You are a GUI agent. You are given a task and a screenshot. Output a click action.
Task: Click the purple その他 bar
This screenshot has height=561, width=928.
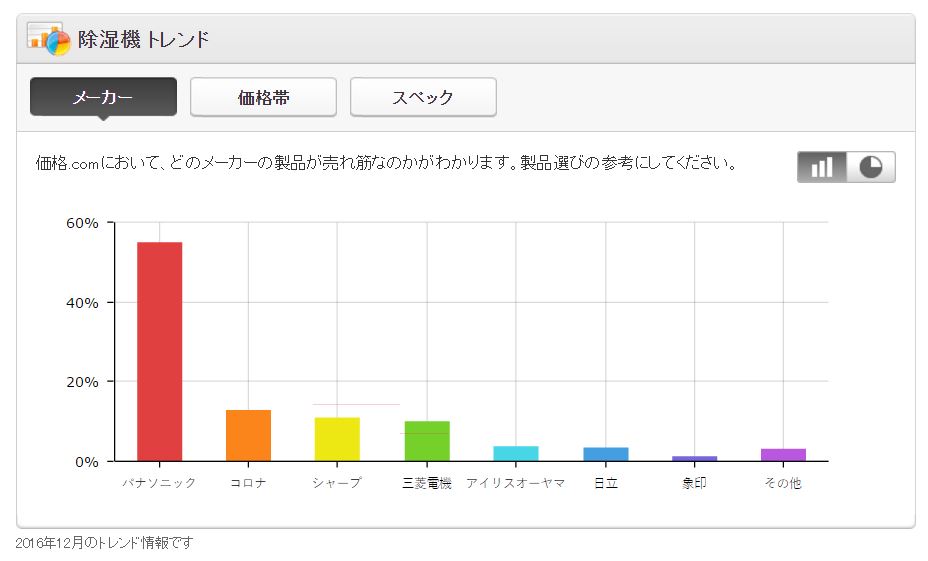tap(783, 454)
